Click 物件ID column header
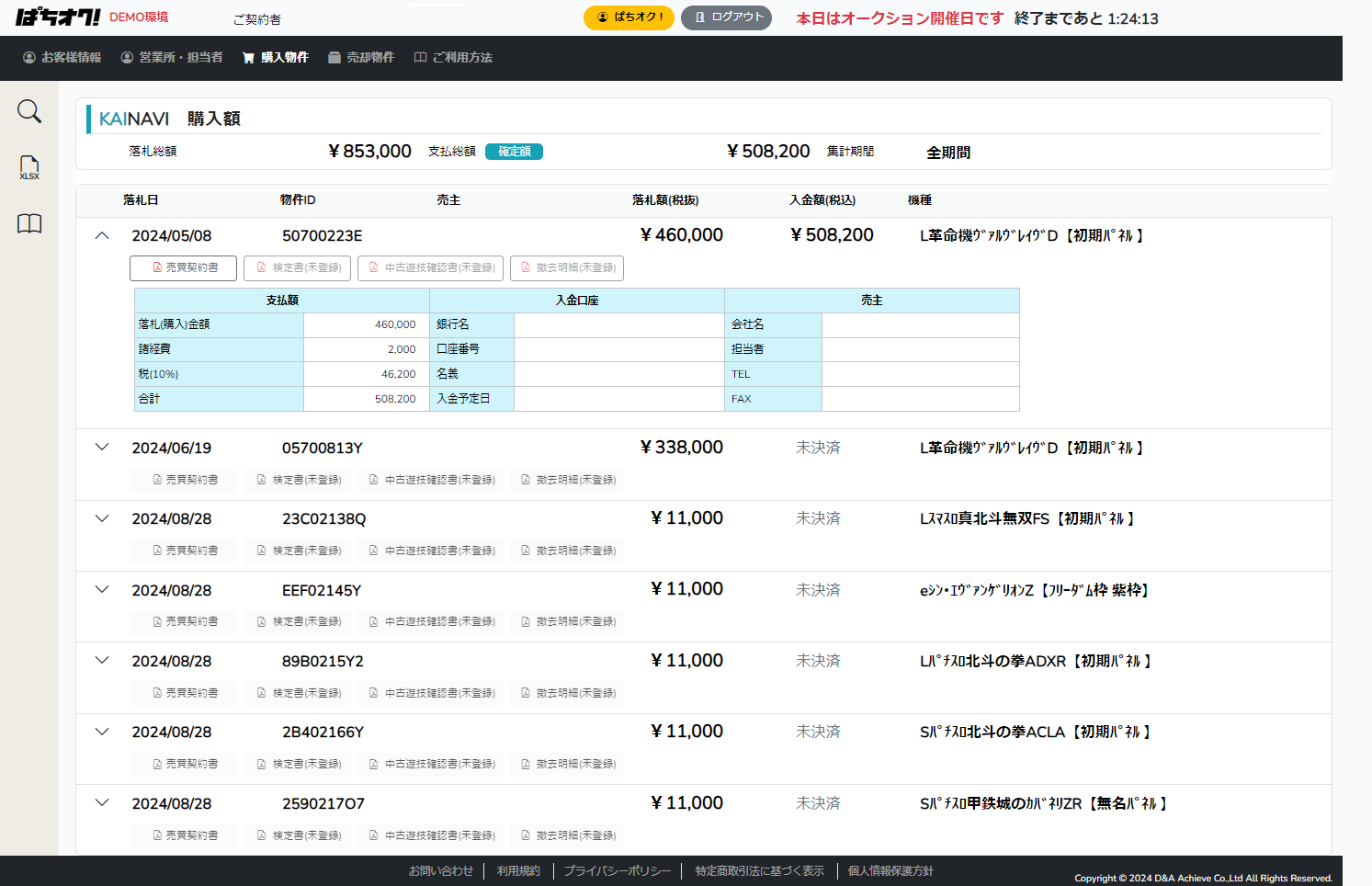1372x886 pixels. [x=298, y=199]
